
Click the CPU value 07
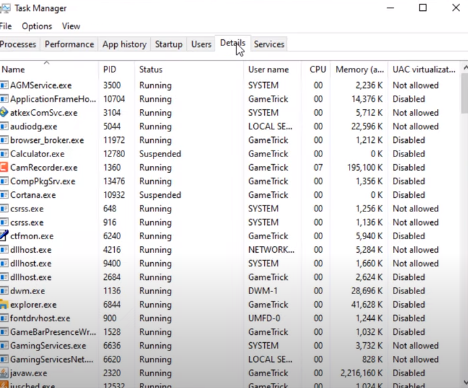318,167
